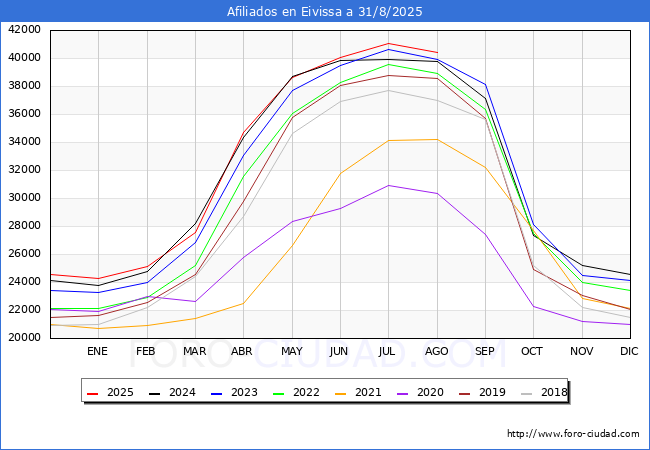
Task: Click the '2024' legend label
Action: click(182, 392)
